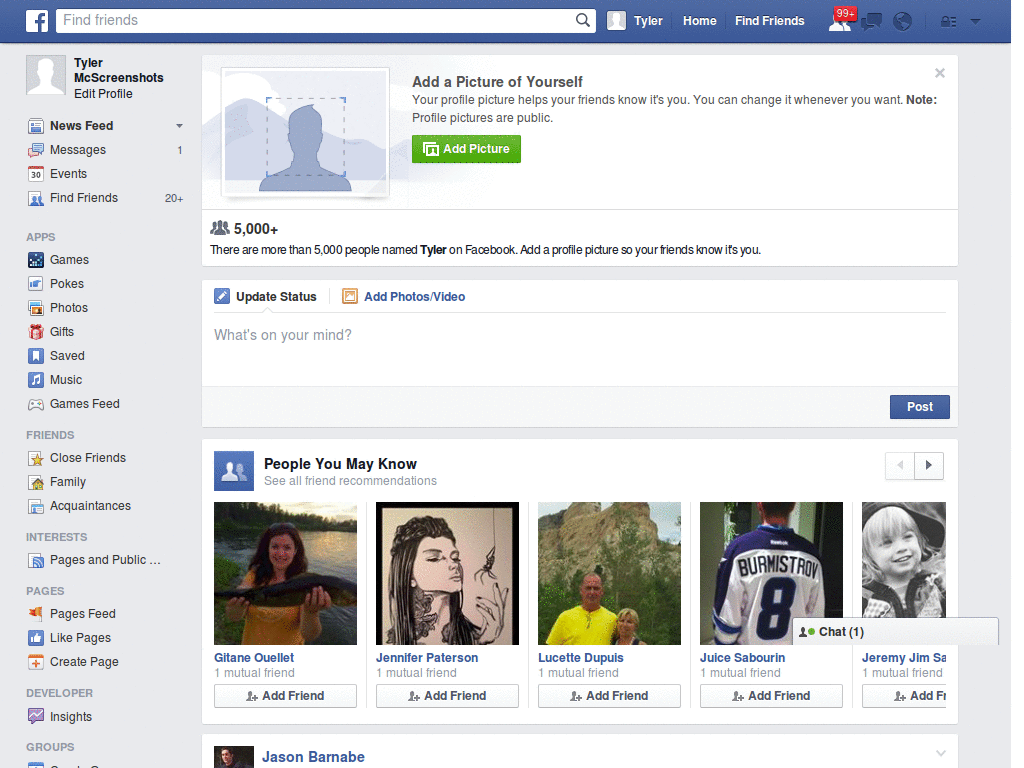
Task: Click the Family house icon
Action: [36, 483]
